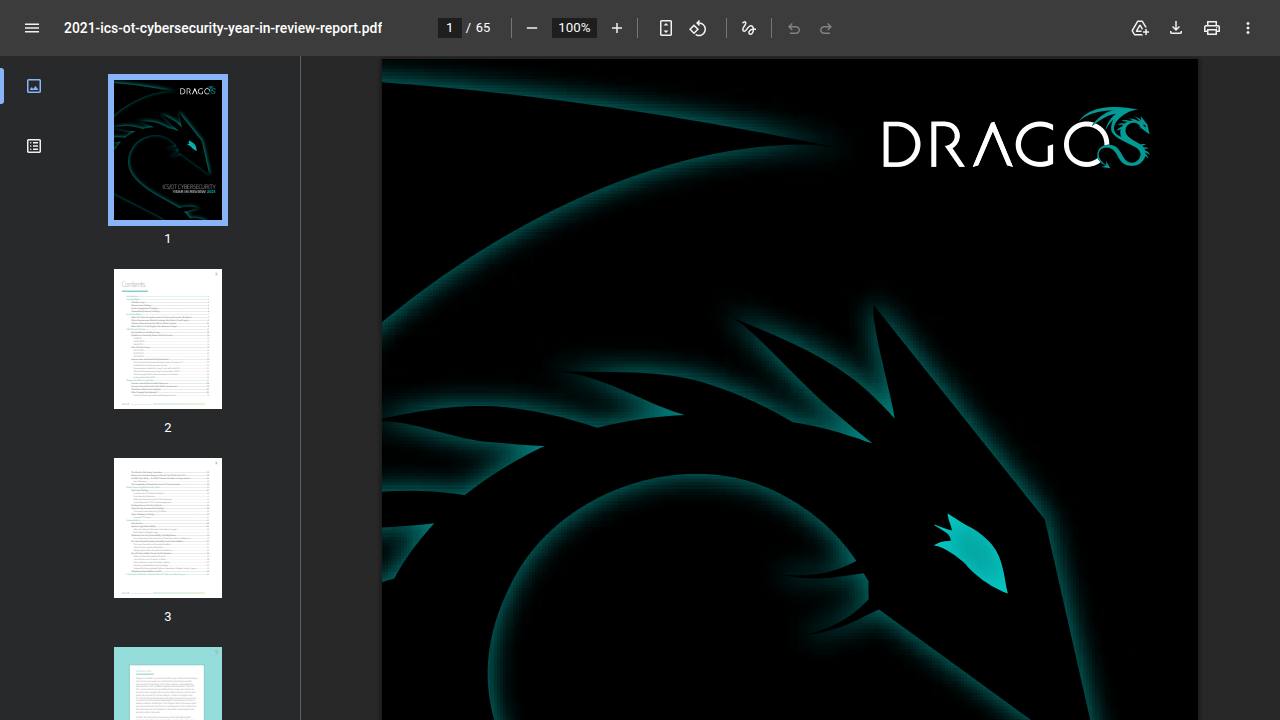The image size is (1280, 720).
Task: Jump to page 3 thumbnail
Action: (x=168, y=528)
